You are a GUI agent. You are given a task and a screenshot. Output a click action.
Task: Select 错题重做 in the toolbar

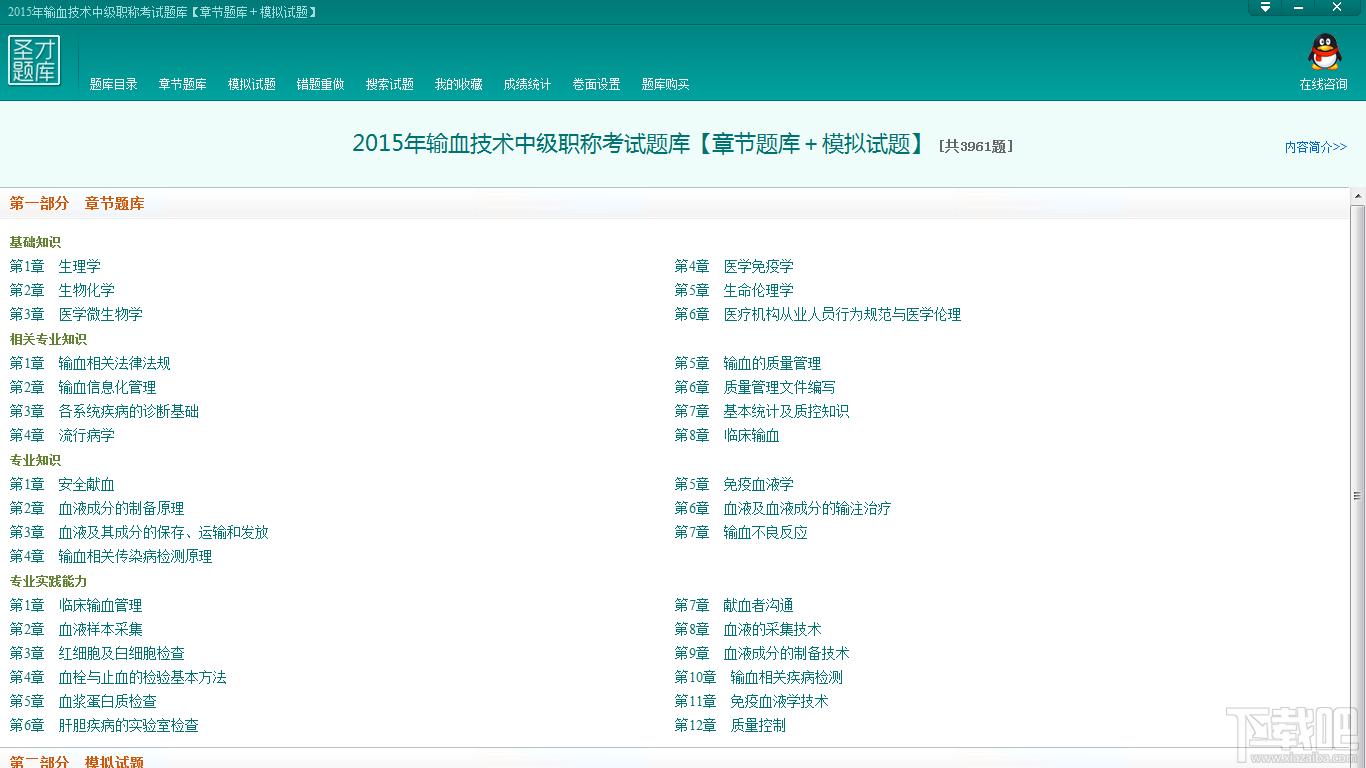(x=320, y=85)
